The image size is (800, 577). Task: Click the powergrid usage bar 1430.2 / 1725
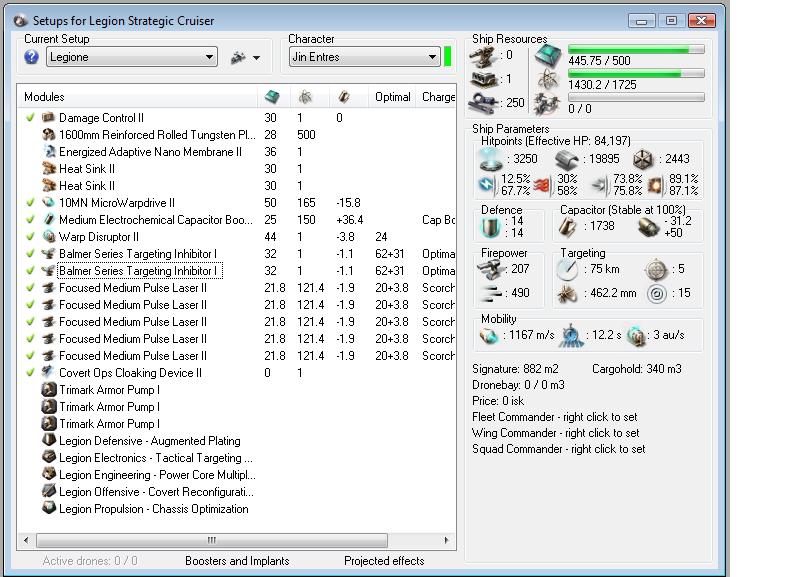[x=636, y=73]
